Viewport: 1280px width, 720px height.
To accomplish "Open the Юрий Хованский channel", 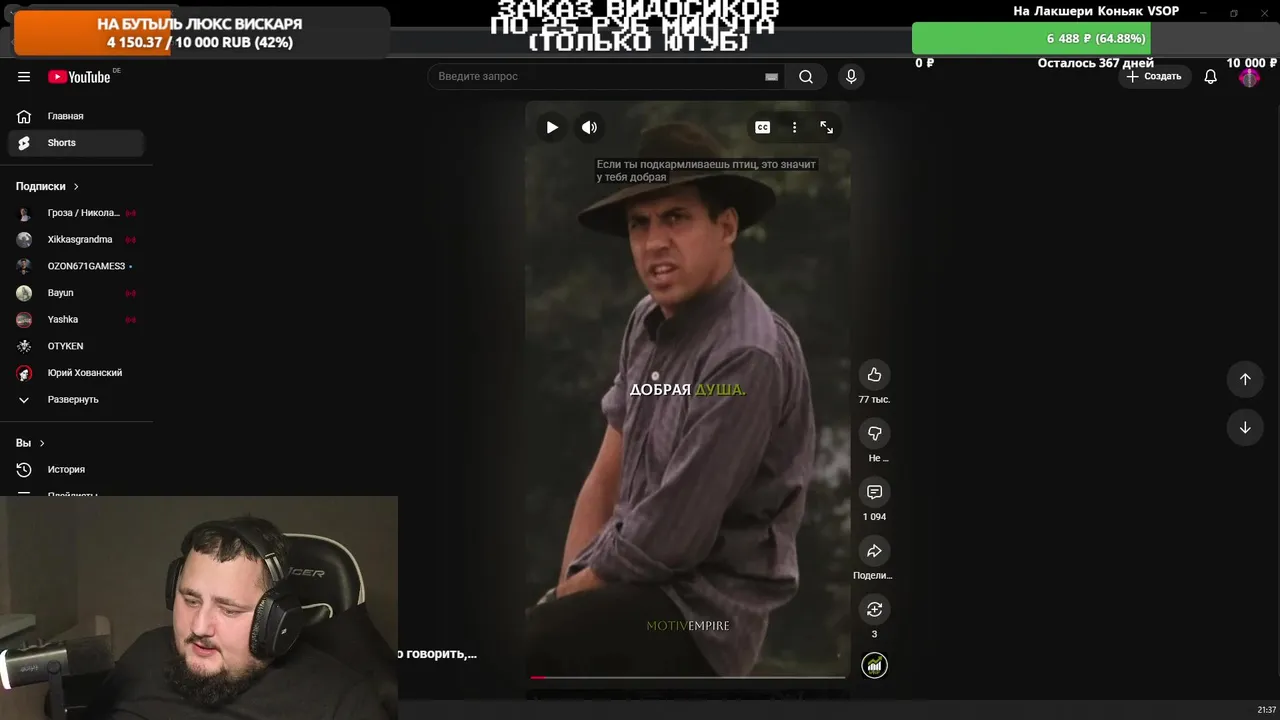I will click(x=76, y=373).
